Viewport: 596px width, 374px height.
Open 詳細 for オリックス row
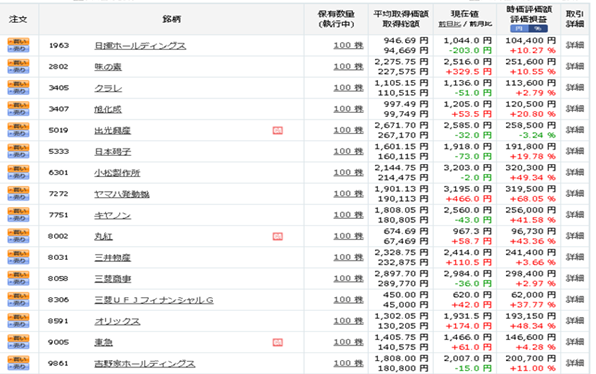pos(575,321)
